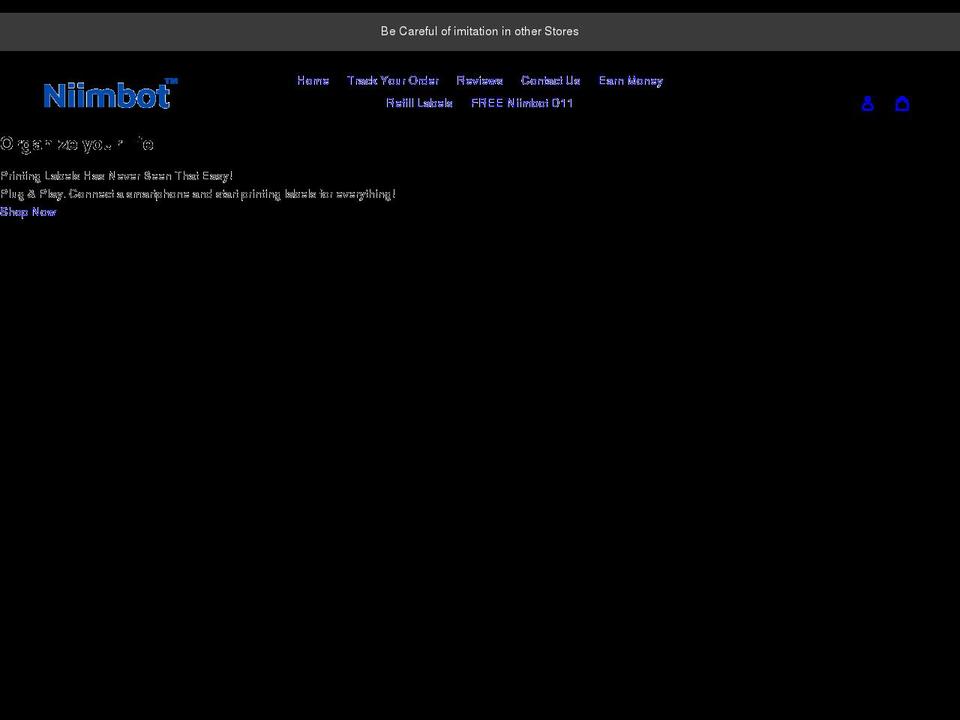Screen dimensions: 960x720
Task: Open the Earn Money page
Action: 630,80
